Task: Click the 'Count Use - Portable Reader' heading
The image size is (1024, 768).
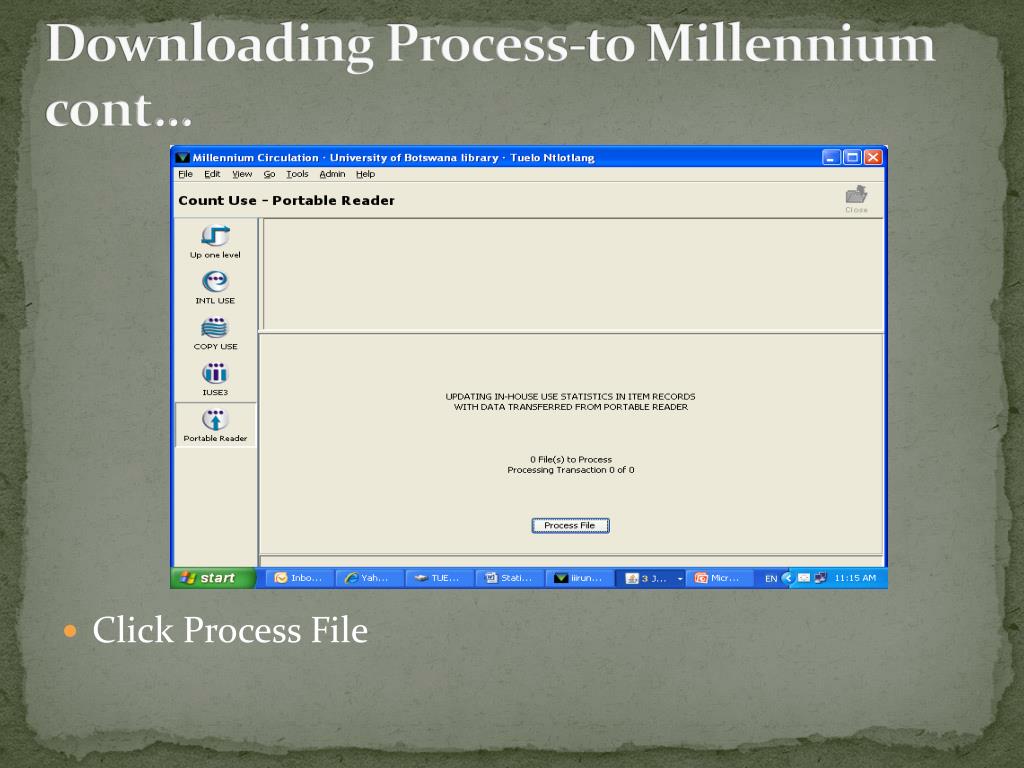Action: tap(287, 200)
